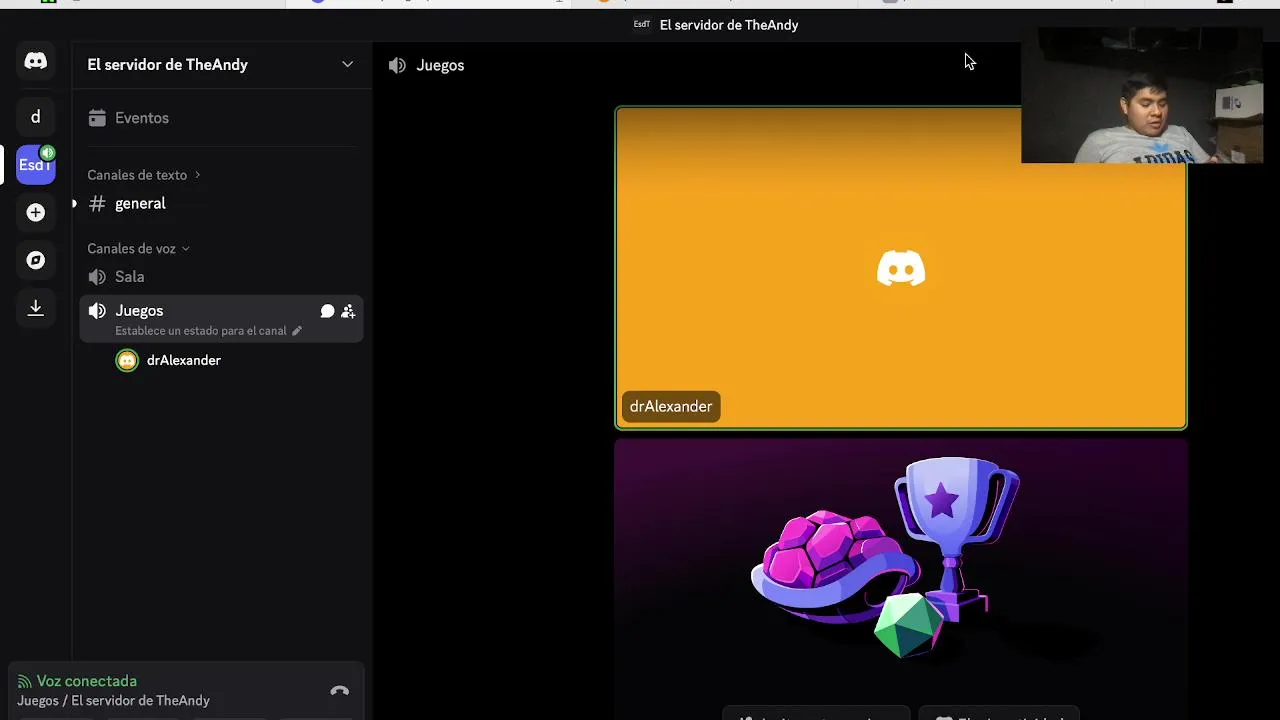Collapse the Canales de texto category
The image size is (1280, 720).
[x=144, y=175]
